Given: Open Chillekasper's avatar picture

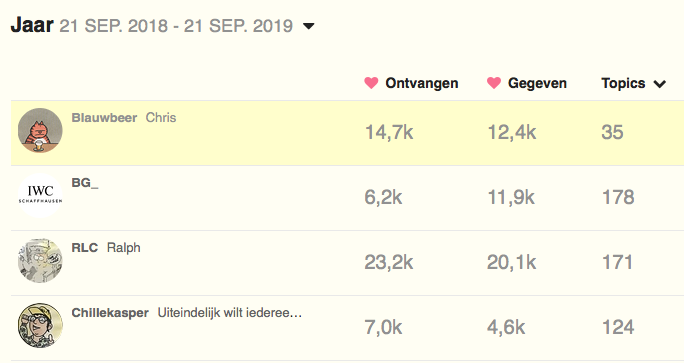Looking at the screenshot, I should 40,325.
